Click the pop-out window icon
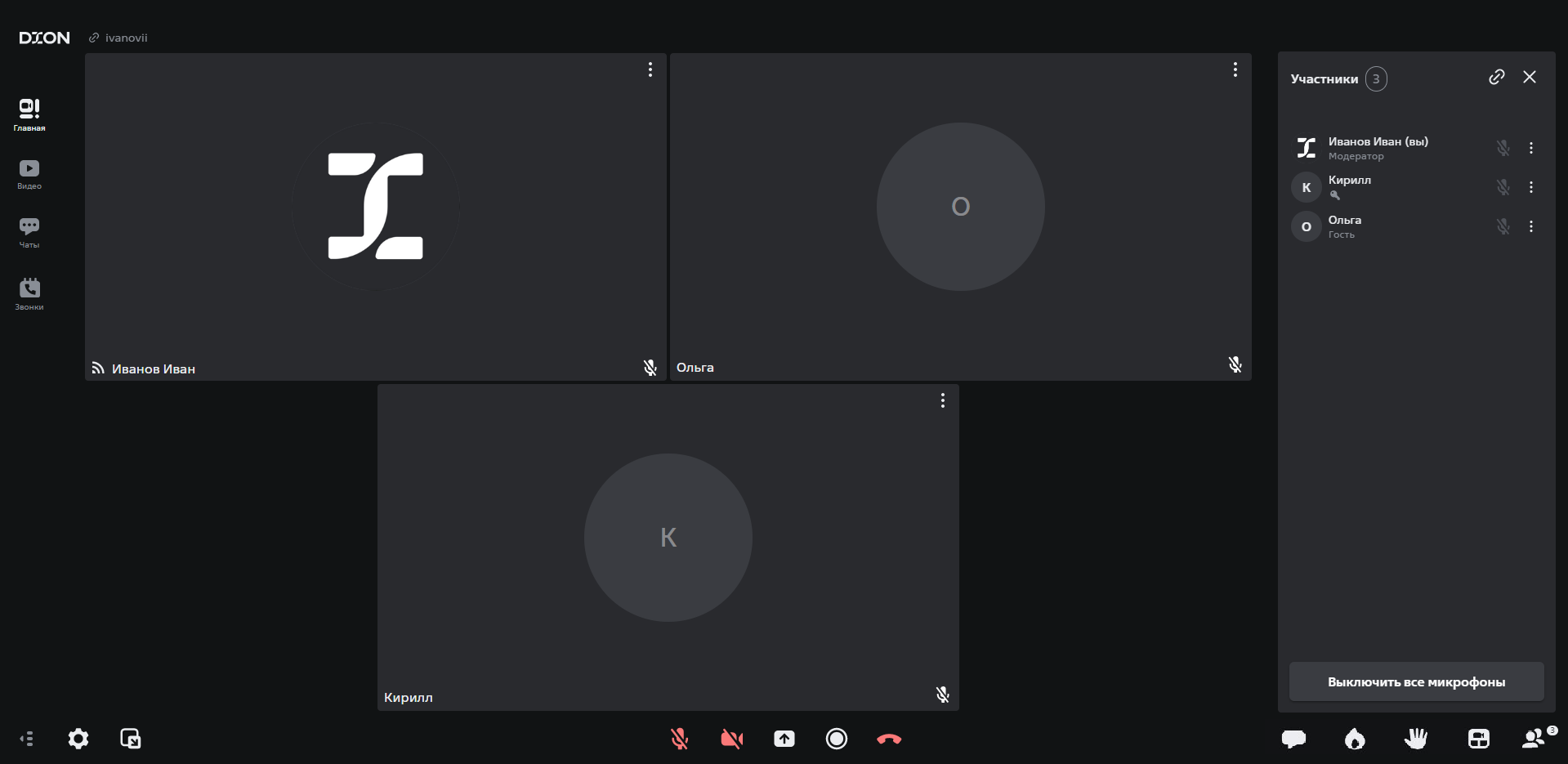1568x764 pixels. pyautogui.click(x=131, y=739)
